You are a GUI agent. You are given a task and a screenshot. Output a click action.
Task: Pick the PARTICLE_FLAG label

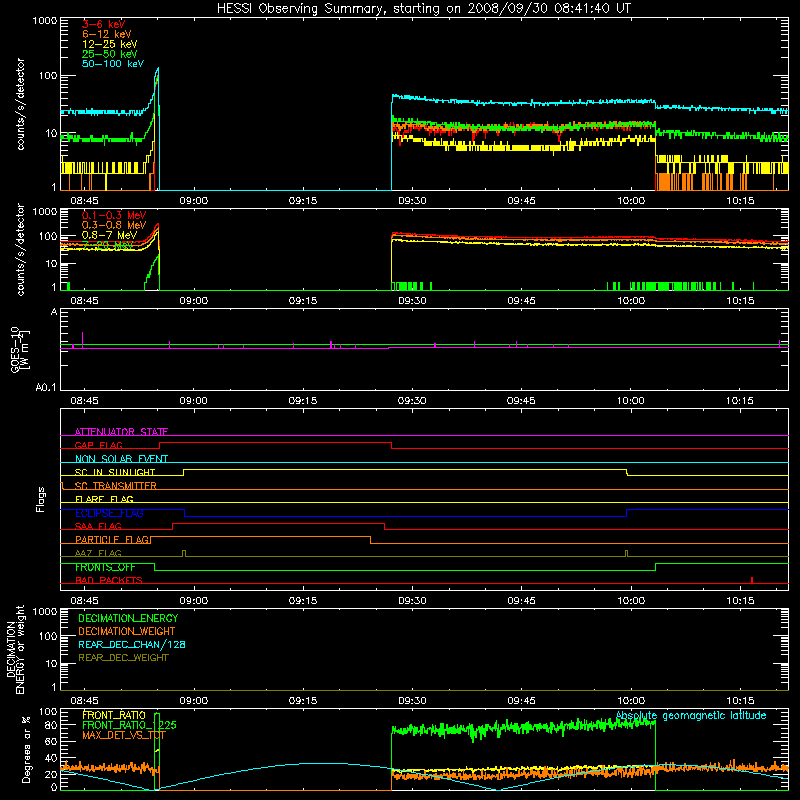112,539
